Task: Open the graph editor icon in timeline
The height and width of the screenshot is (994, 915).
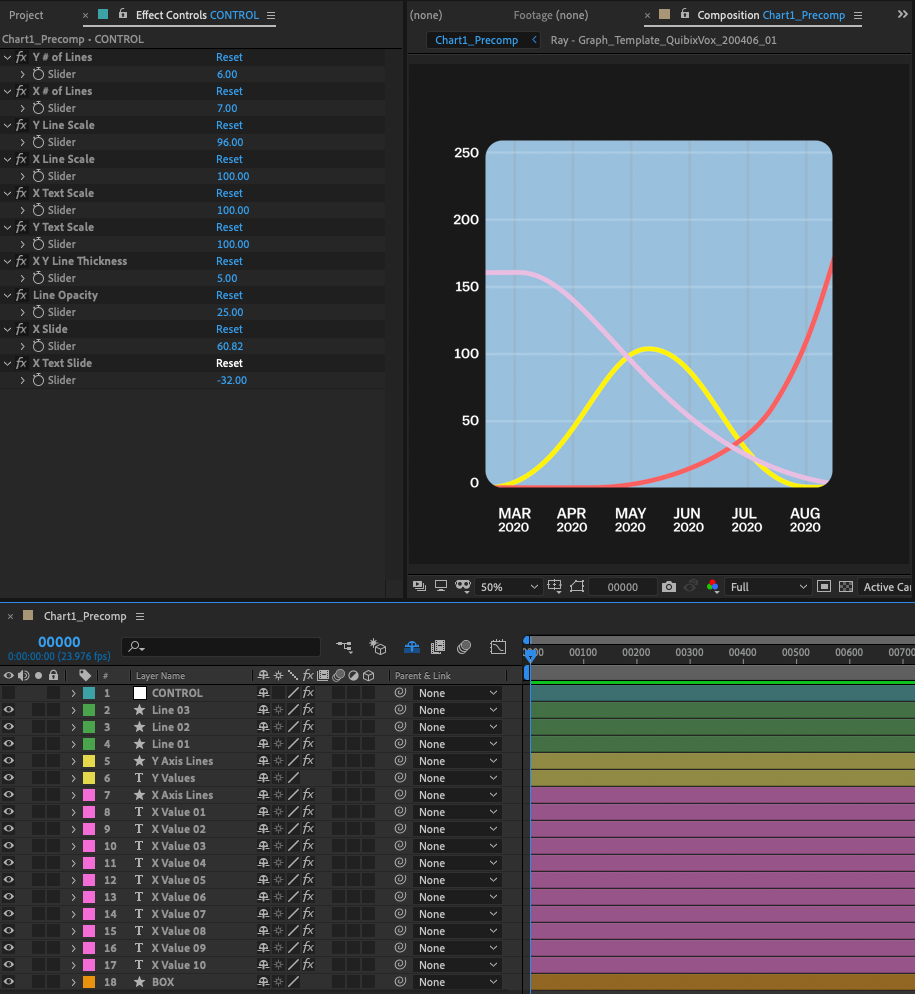Action: tap(498, 647)
